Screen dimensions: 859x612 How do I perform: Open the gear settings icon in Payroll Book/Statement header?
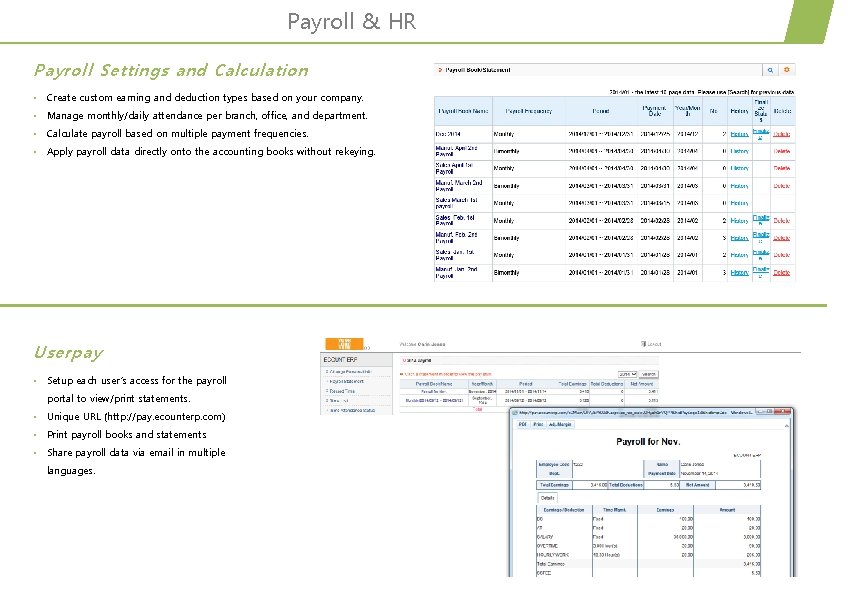(x=787, y=70)
